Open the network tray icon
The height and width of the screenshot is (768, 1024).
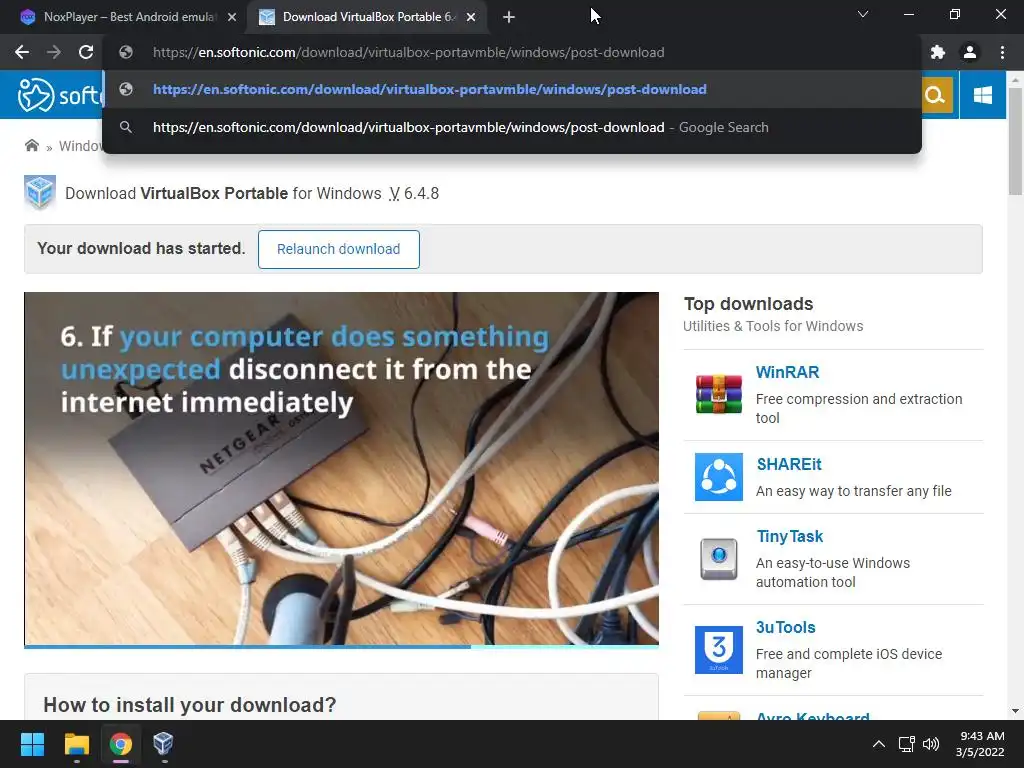pos(906,744)
